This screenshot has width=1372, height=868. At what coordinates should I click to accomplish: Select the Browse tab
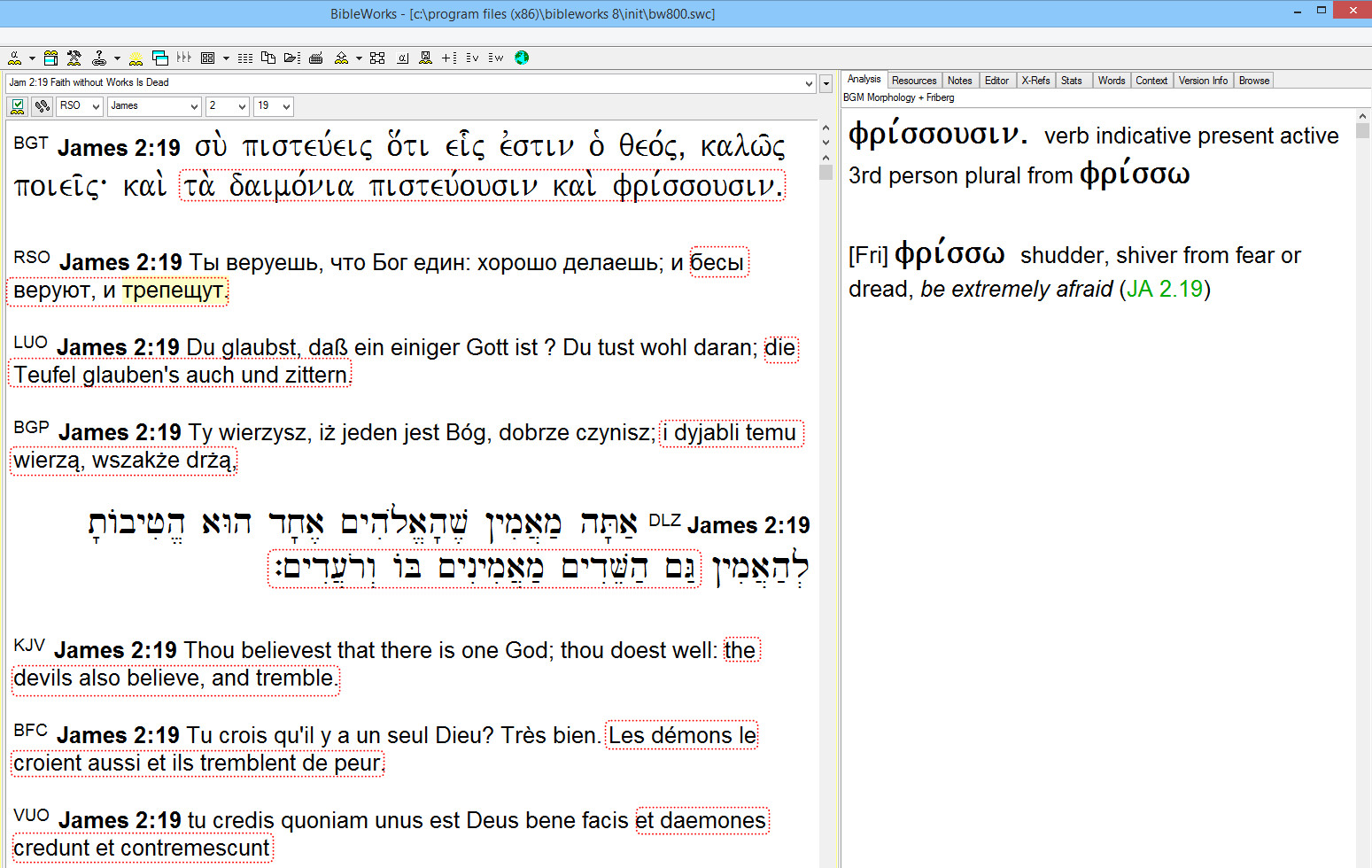[x=1254, y=81]
